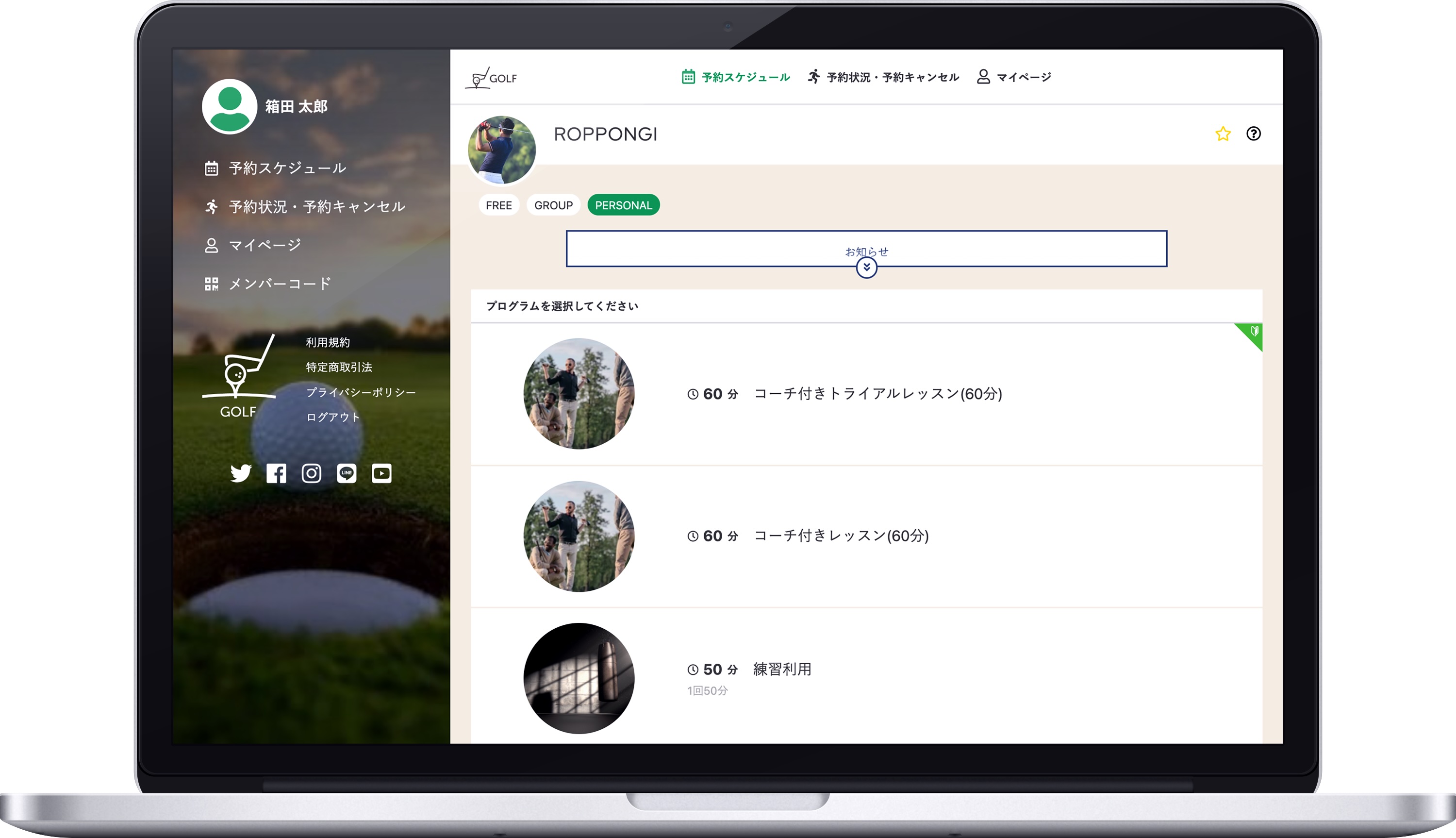Open the Instagram icon in sidebar
This screenshot has height=838, width=1456.
tap(311, 473)
